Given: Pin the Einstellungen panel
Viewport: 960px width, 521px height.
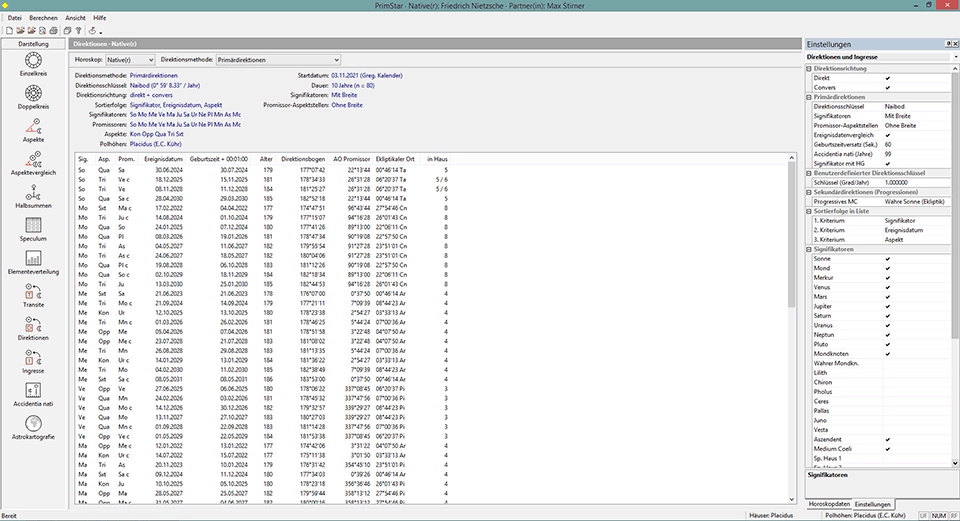Looking at the screenshot, I should (x=948, y=44).
